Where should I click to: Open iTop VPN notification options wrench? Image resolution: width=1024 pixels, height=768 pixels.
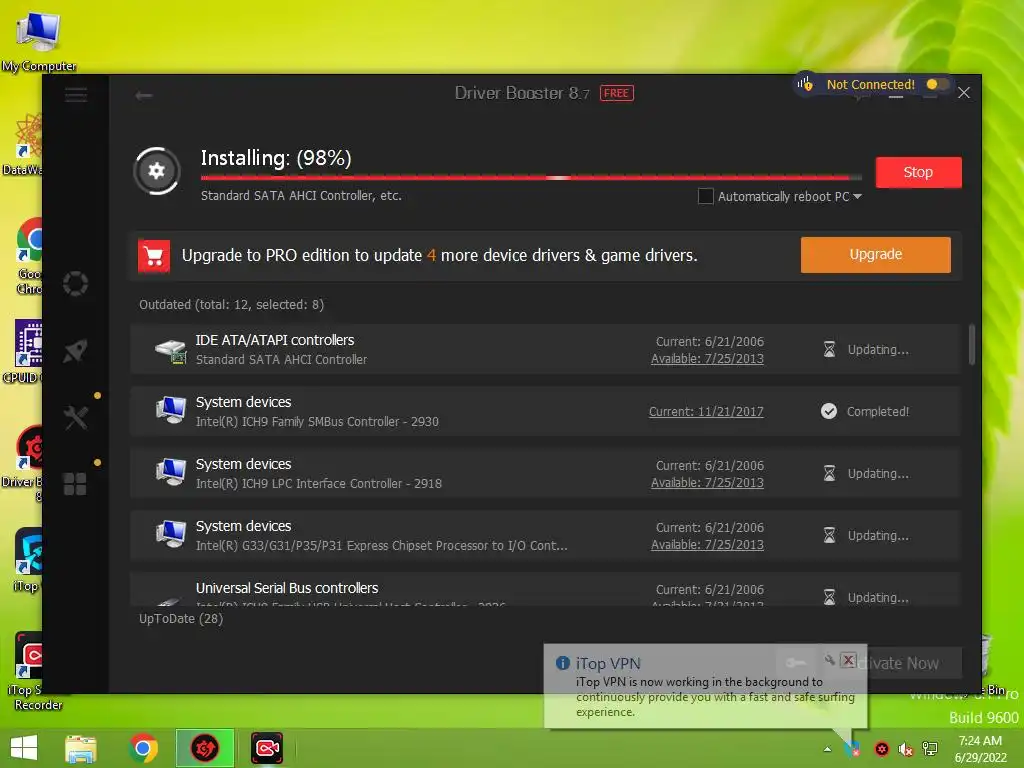[829, 660]
